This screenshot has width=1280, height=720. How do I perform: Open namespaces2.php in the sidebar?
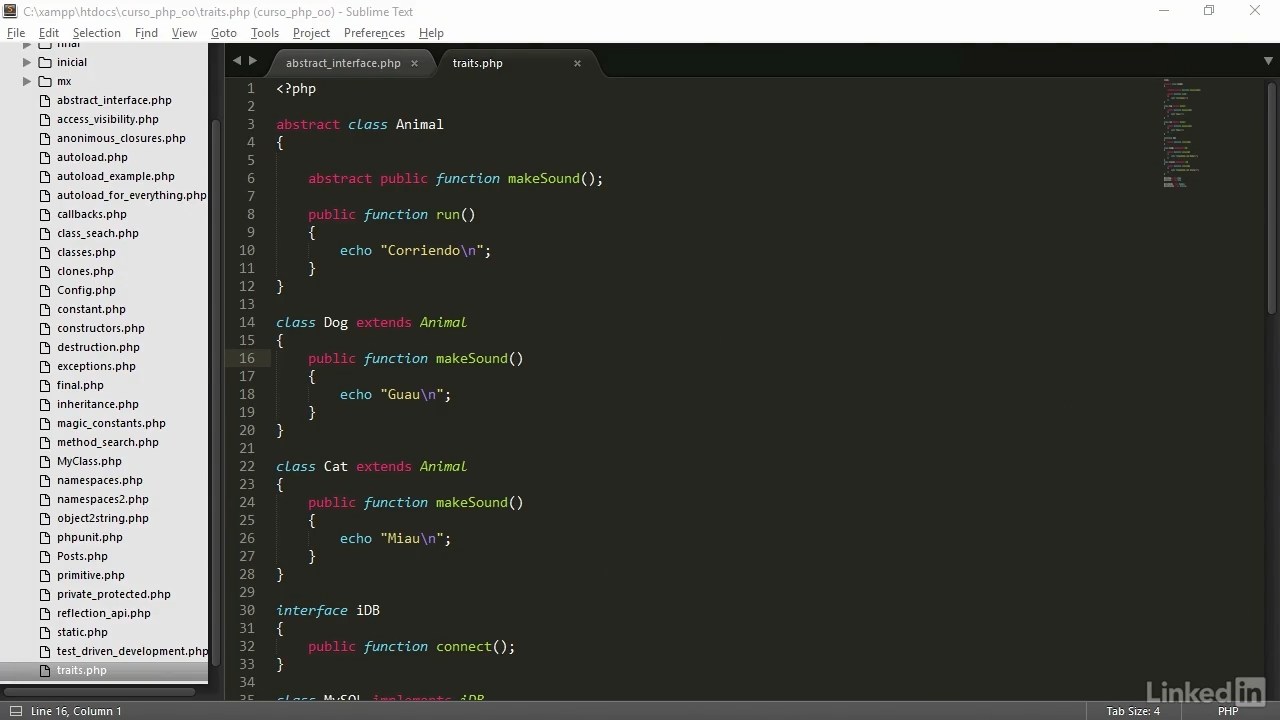[x=103, y=499]
